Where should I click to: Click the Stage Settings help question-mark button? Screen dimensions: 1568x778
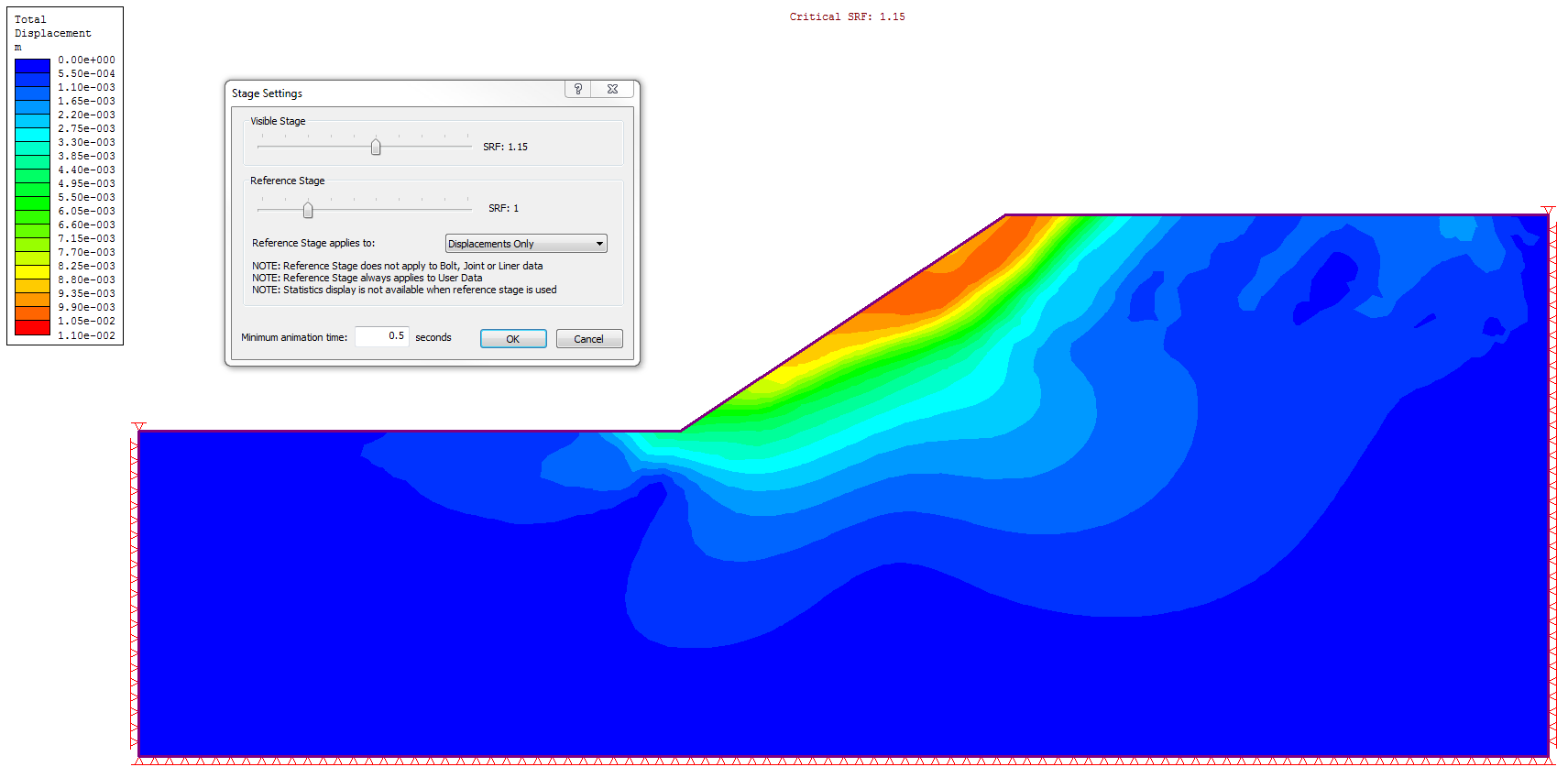coord(578,89)
